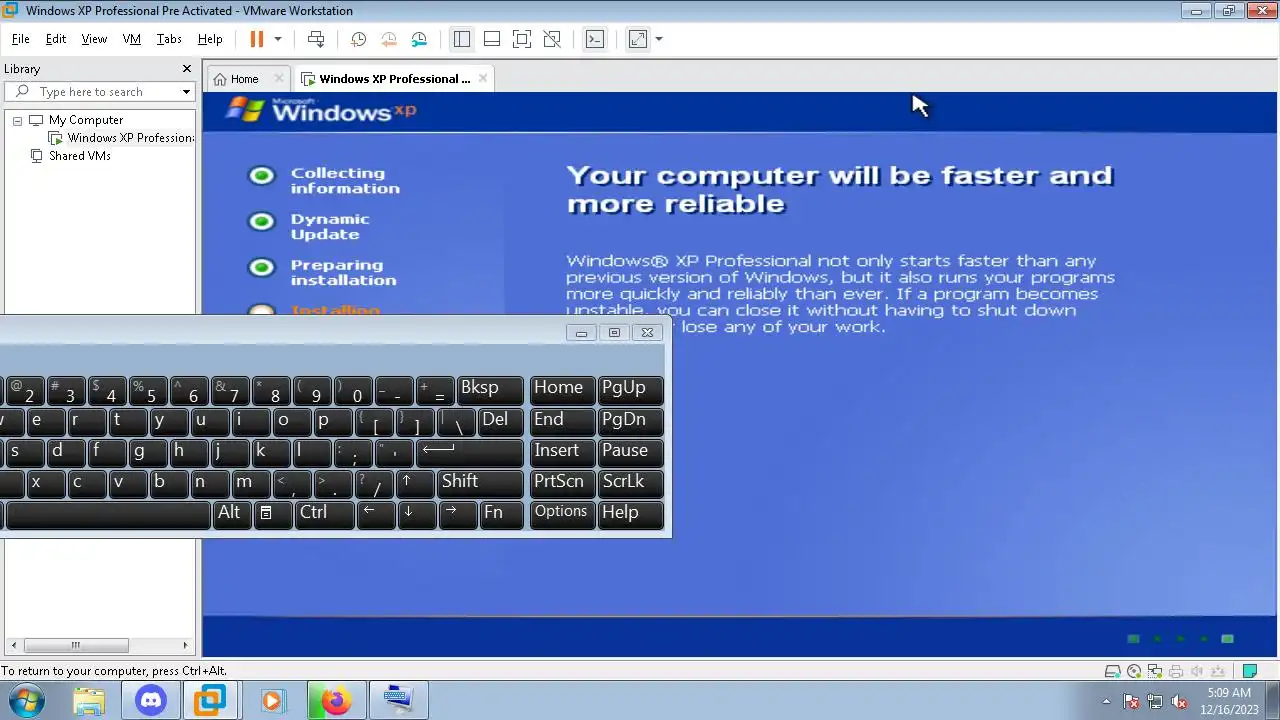The width and height of the screenshot is (1280, 720).
Task: Close the Library panel
Action: click(x=186, y=69)
